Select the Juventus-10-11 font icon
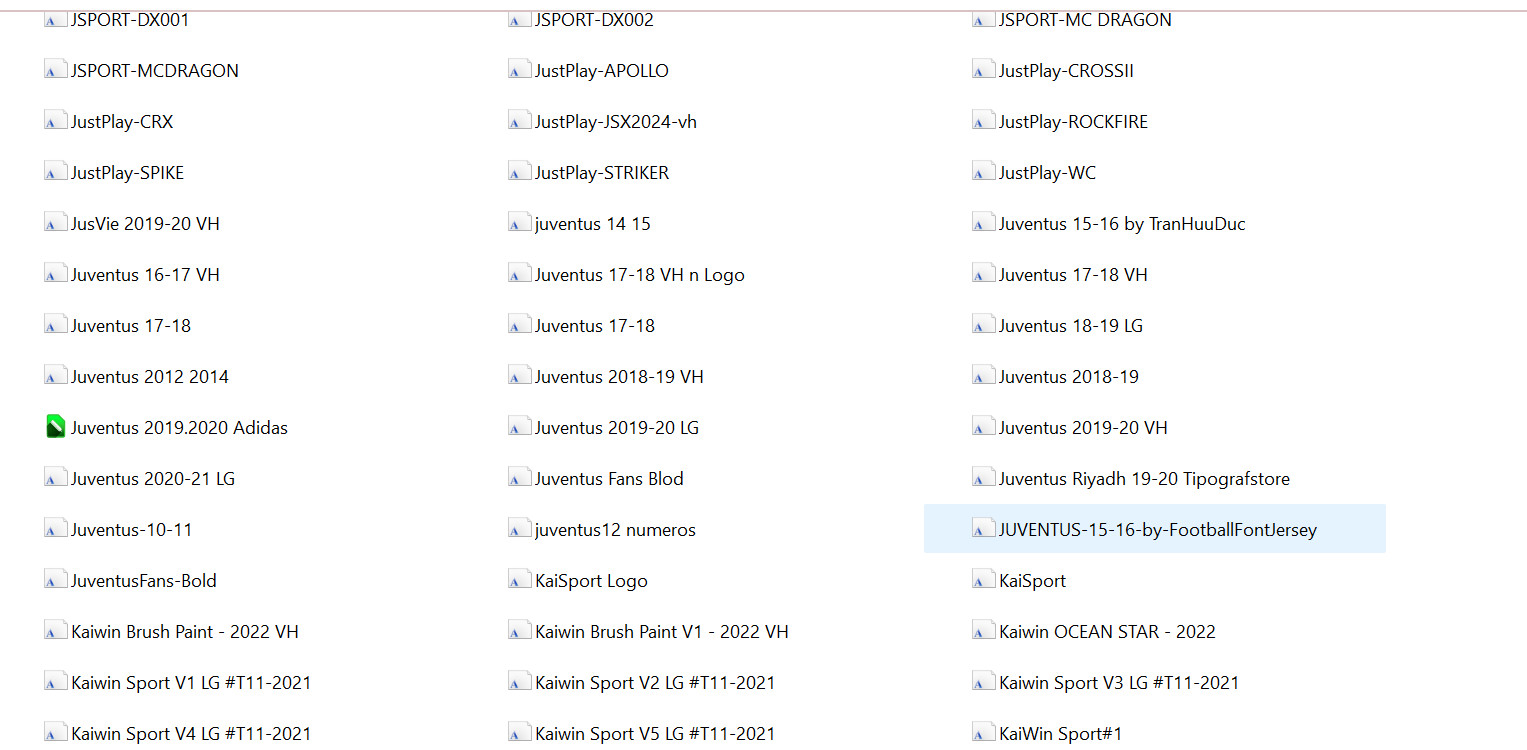 (x=56, y=529)
